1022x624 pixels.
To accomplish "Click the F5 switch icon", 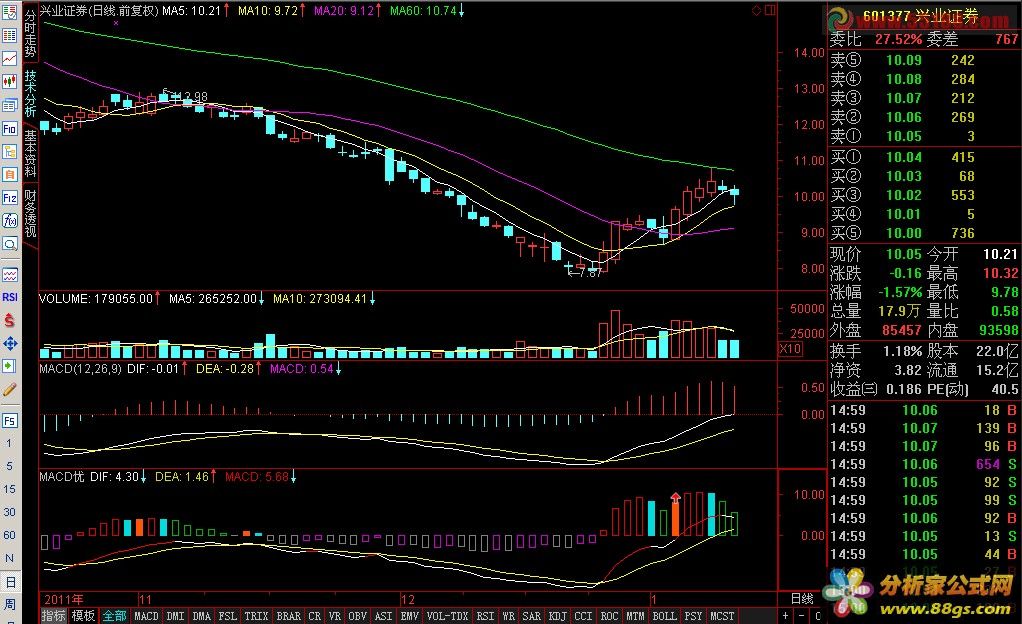I will pyautogui.click(x=10, y=421).
